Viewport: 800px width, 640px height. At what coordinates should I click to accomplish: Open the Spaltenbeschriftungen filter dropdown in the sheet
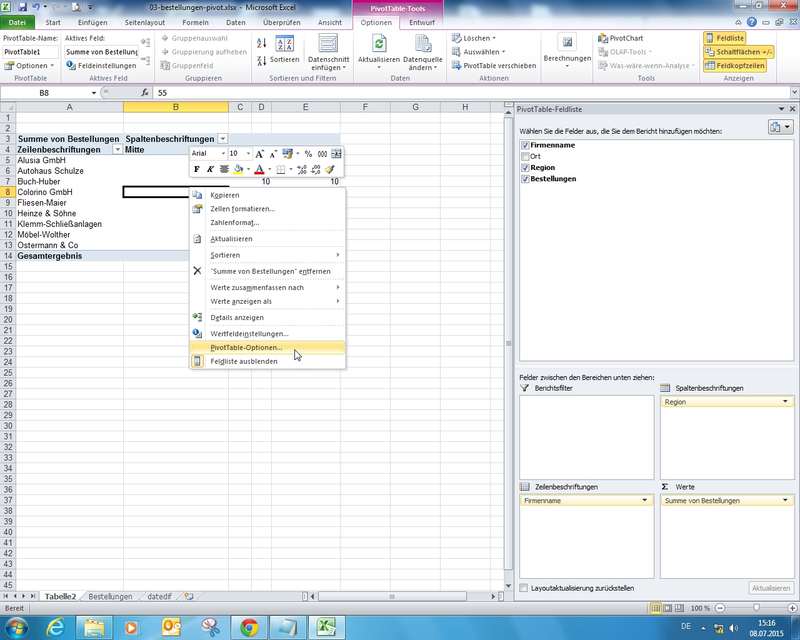pyautogui.click(x=222, y=138)
